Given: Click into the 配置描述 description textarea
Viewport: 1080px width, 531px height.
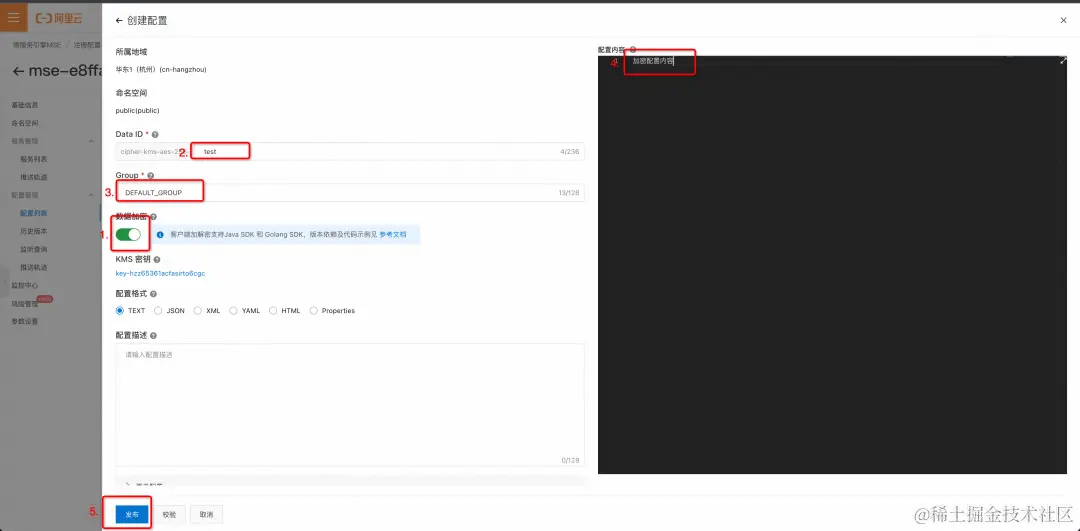Looking at the screenshot, I should 350,406.
